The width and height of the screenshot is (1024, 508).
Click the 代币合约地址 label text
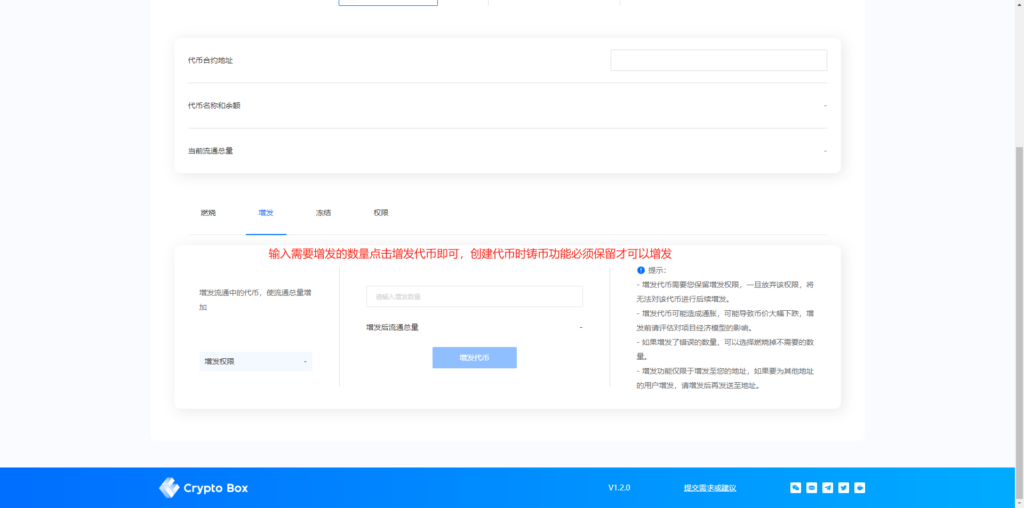point(210,61)
